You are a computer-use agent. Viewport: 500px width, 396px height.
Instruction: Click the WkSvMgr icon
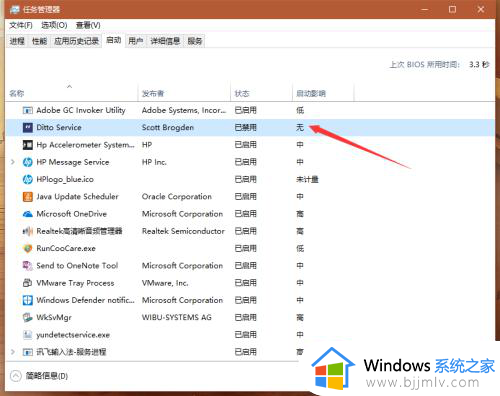coord(27,318)
